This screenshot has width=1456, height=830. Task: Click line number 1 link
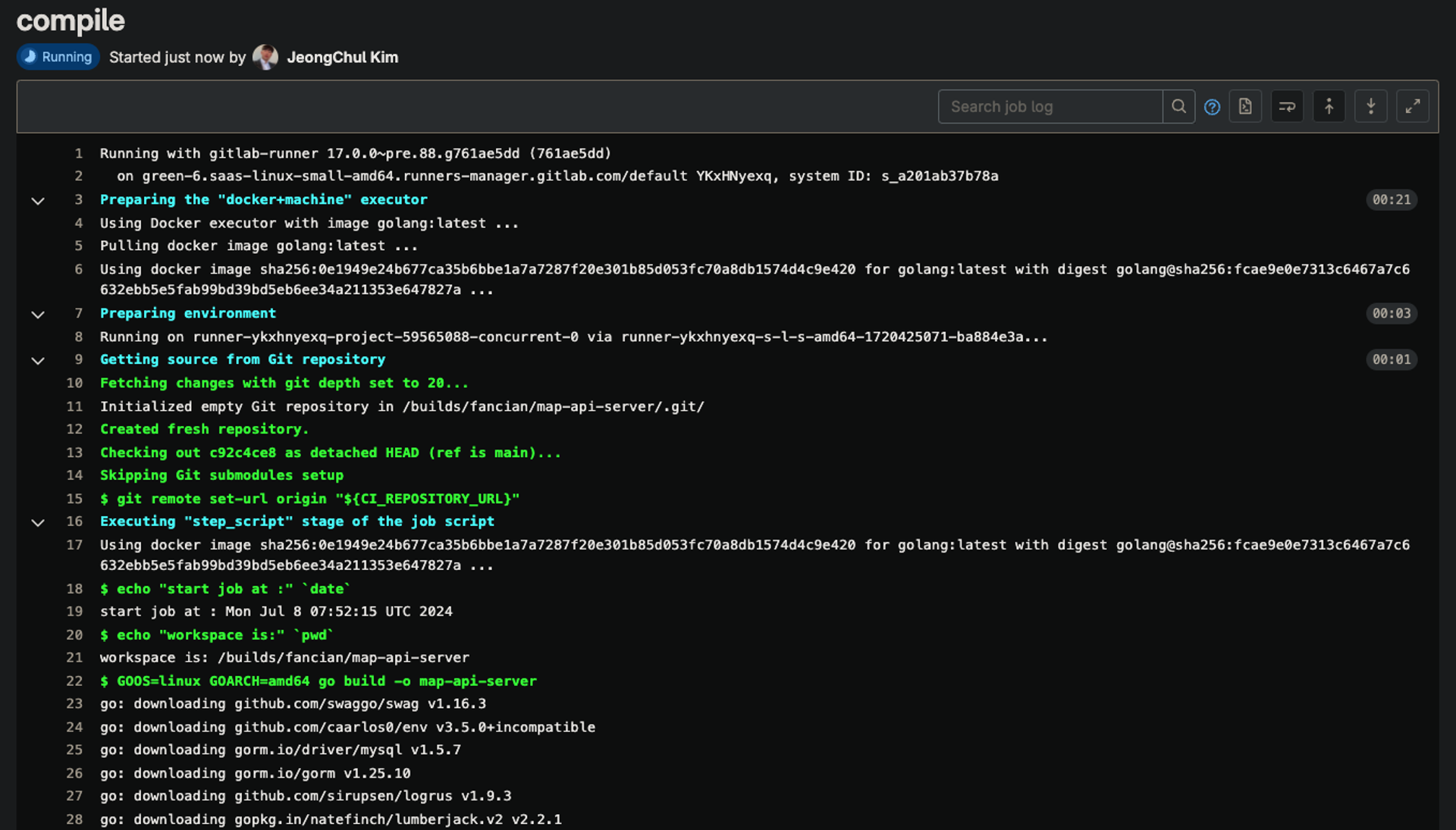79,154
